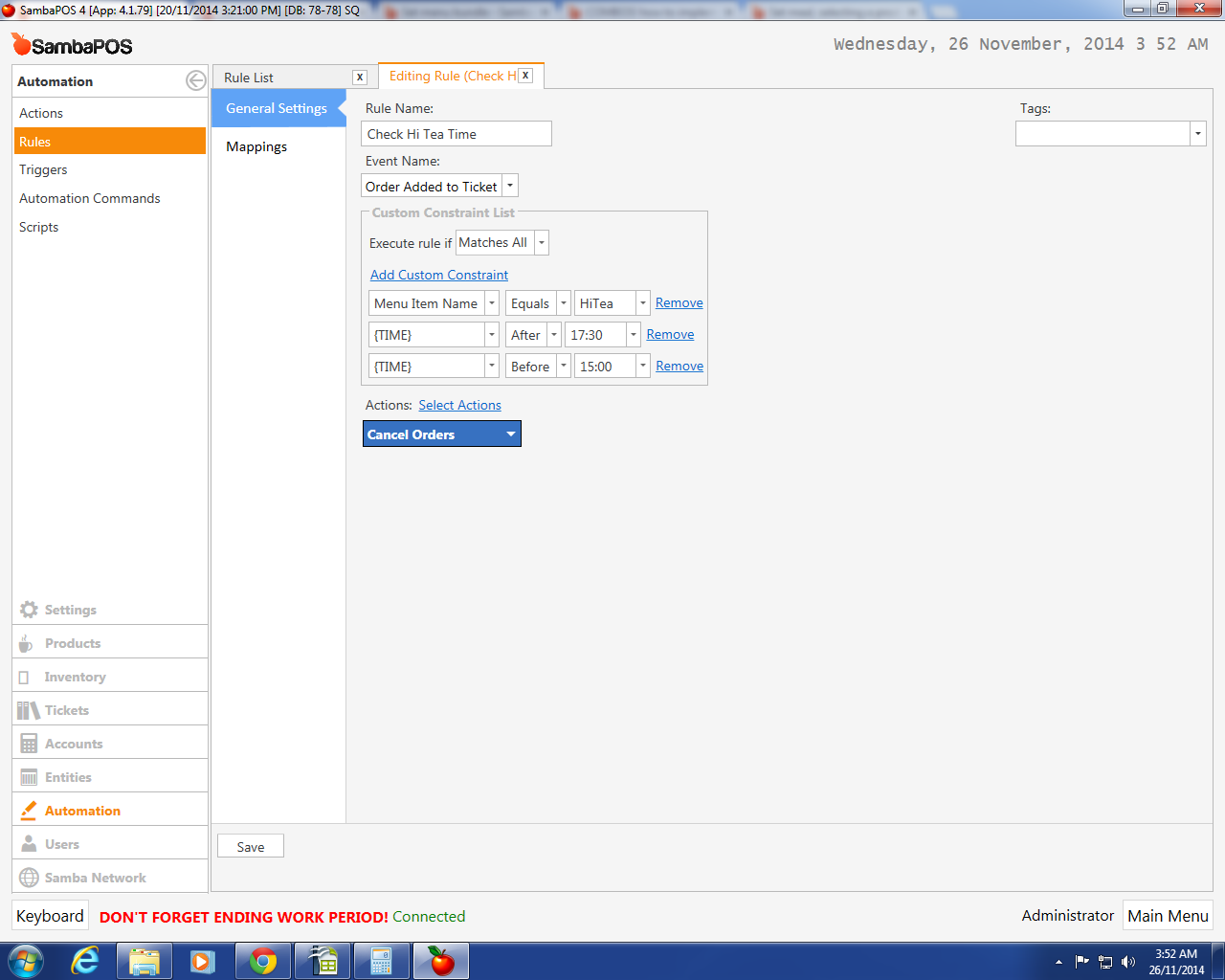Close the Rule List tab
Viewport: 1225px width, 980px height.
[360, 78]
